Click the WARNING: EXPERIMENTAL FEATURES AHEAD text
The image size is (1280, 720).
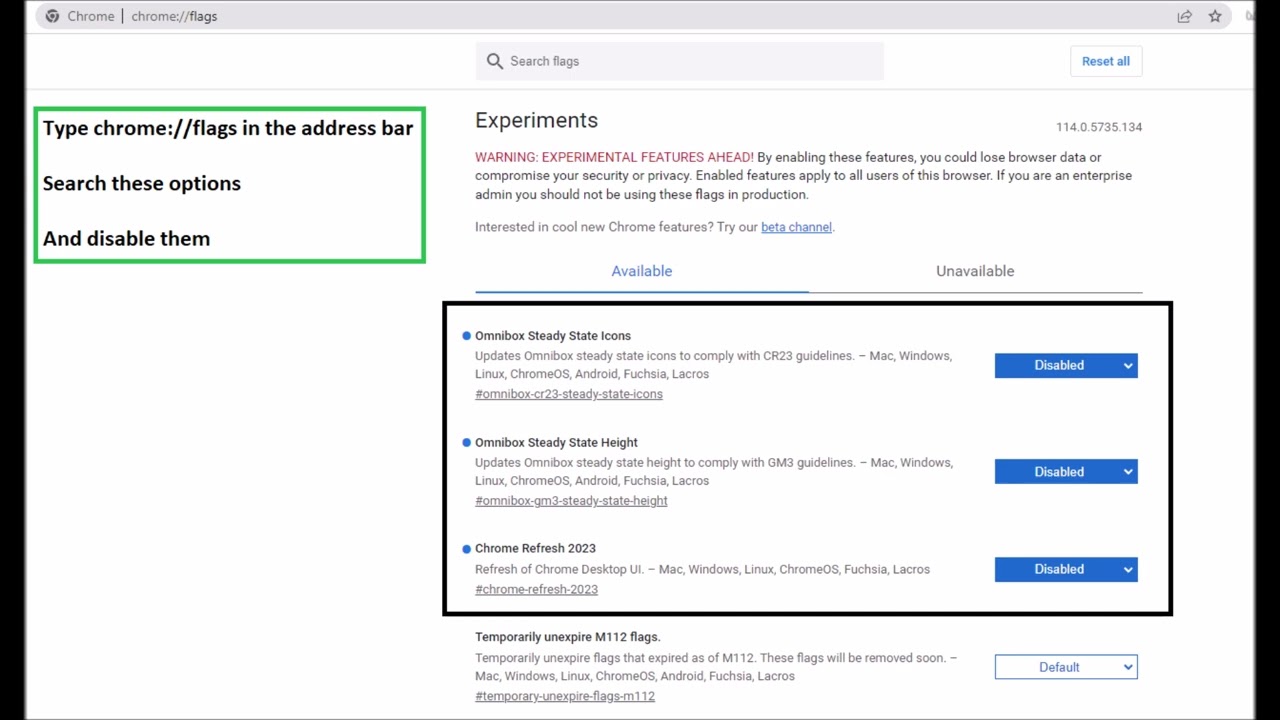(x=614, y=157)
